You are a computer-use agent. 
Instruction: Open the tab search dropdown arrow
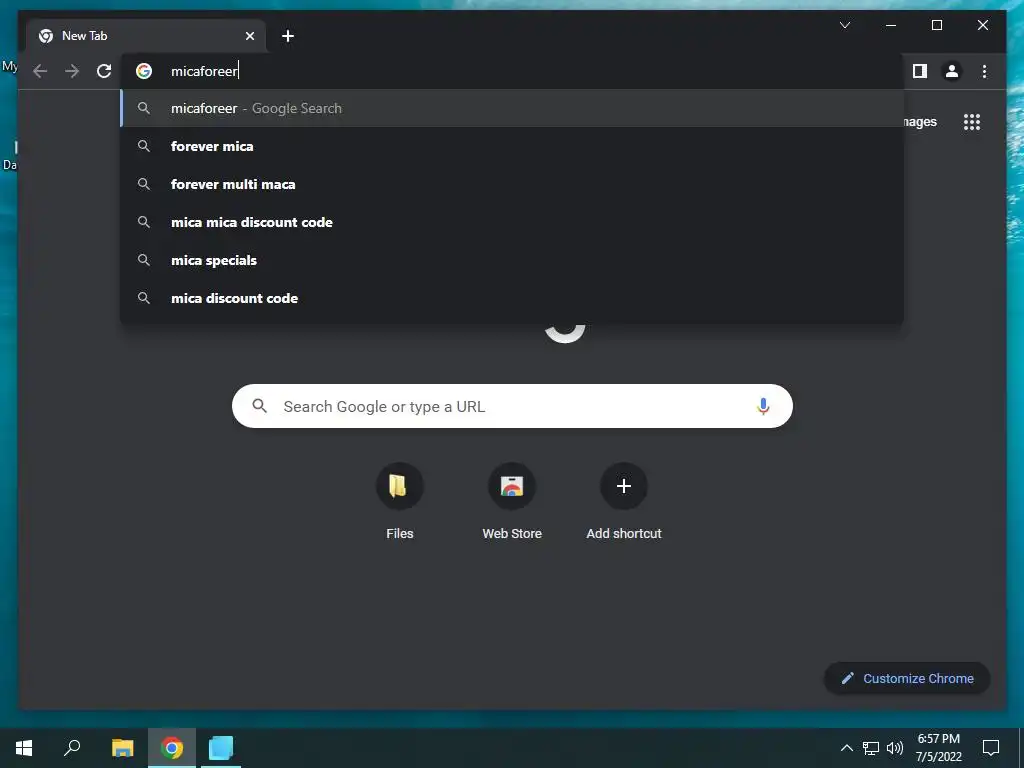844,25
